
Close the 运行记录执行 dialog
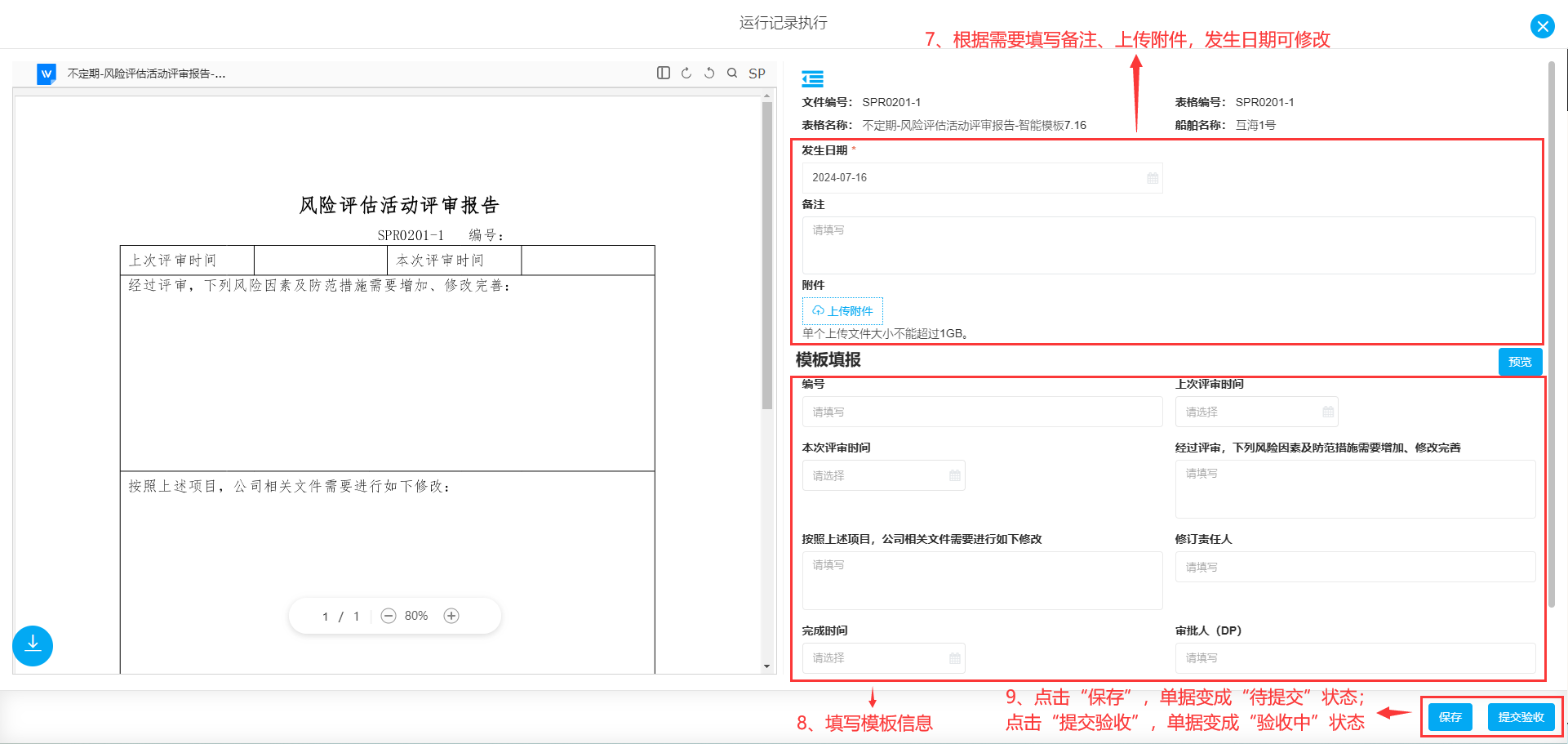click(1542, 26)
